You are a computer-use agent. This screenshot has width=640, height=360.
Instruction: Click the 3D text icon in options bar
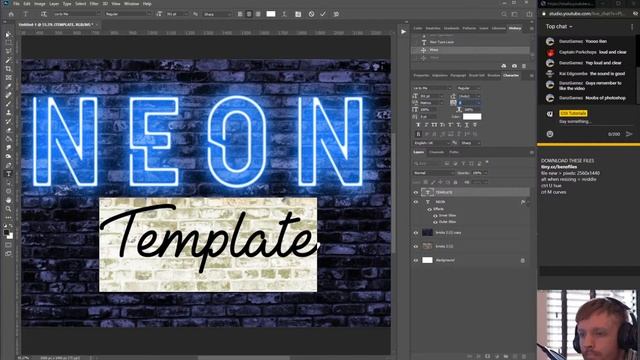click(336, 14)
